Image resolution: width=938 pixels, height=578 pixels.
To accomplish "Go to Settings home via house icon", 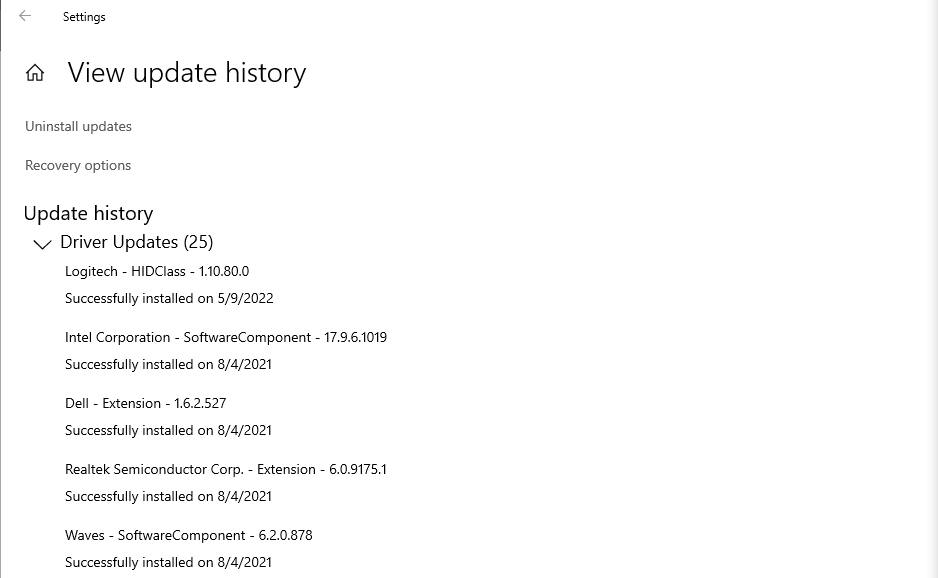I will (x=35, y=73).
